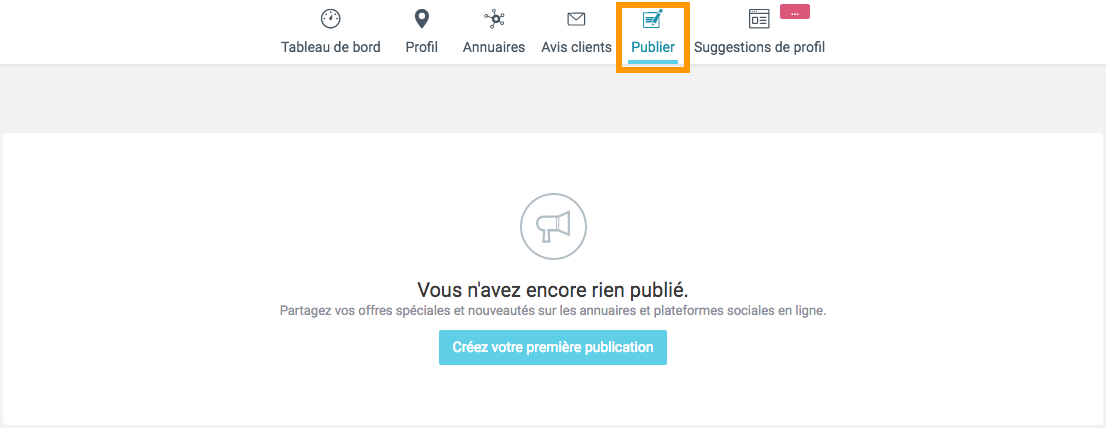Click the Publier pencil-and-note icon
This screenshot has height=428, width=1106.
pos(653,18)
